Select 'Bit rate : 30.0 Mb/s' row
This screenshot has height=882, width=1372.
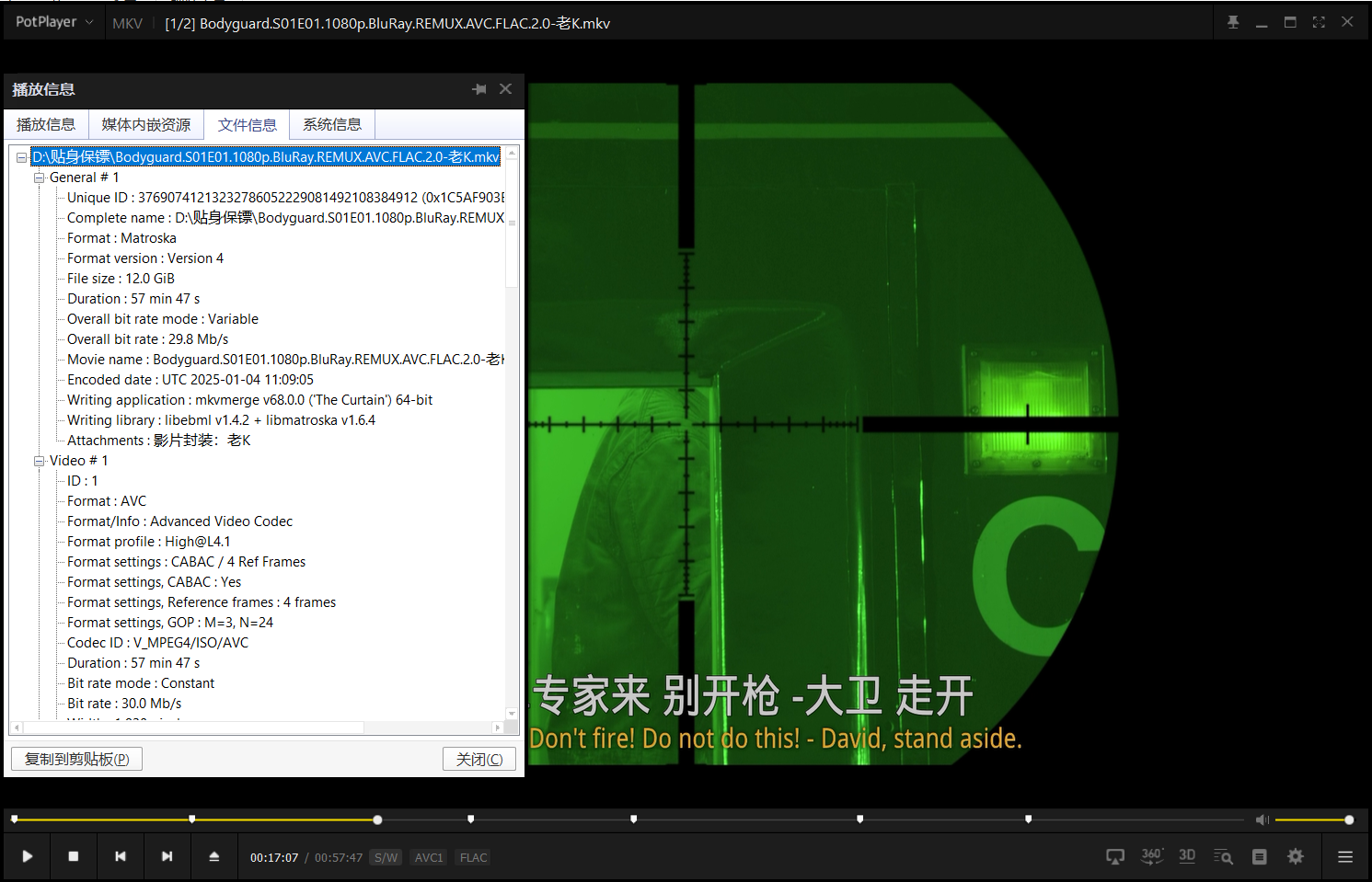click(124, 704)
